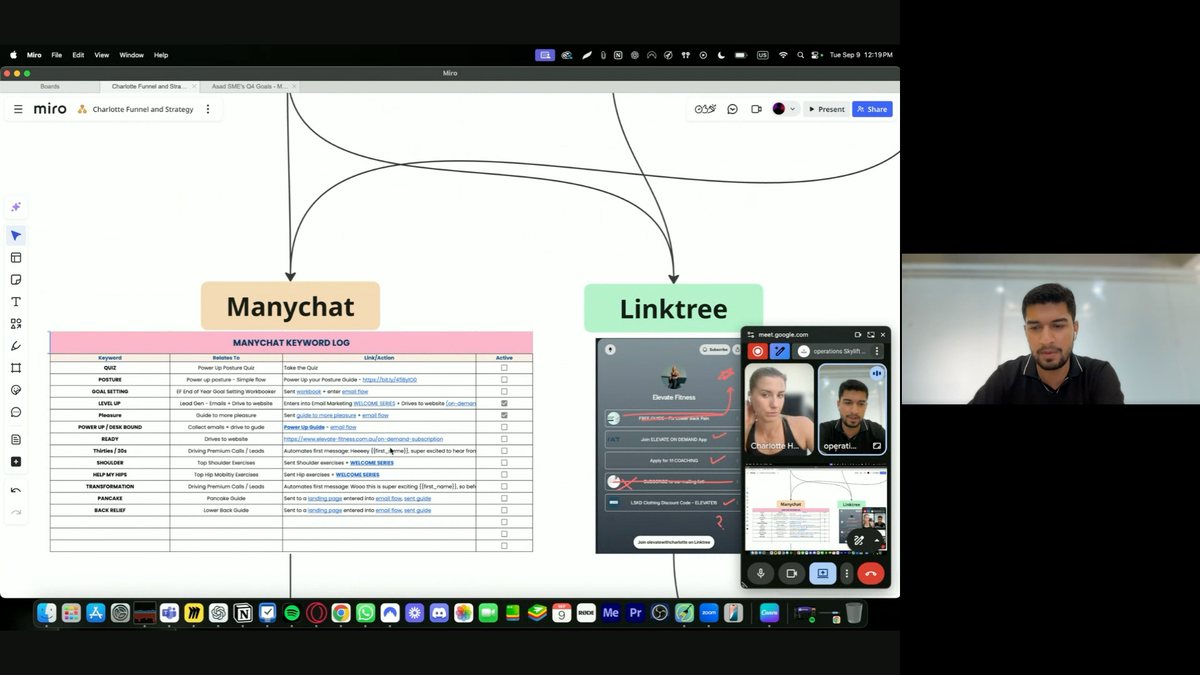
Task: Open Power Up Guide link
Action: pyautogui.click(x=304, y=427)
